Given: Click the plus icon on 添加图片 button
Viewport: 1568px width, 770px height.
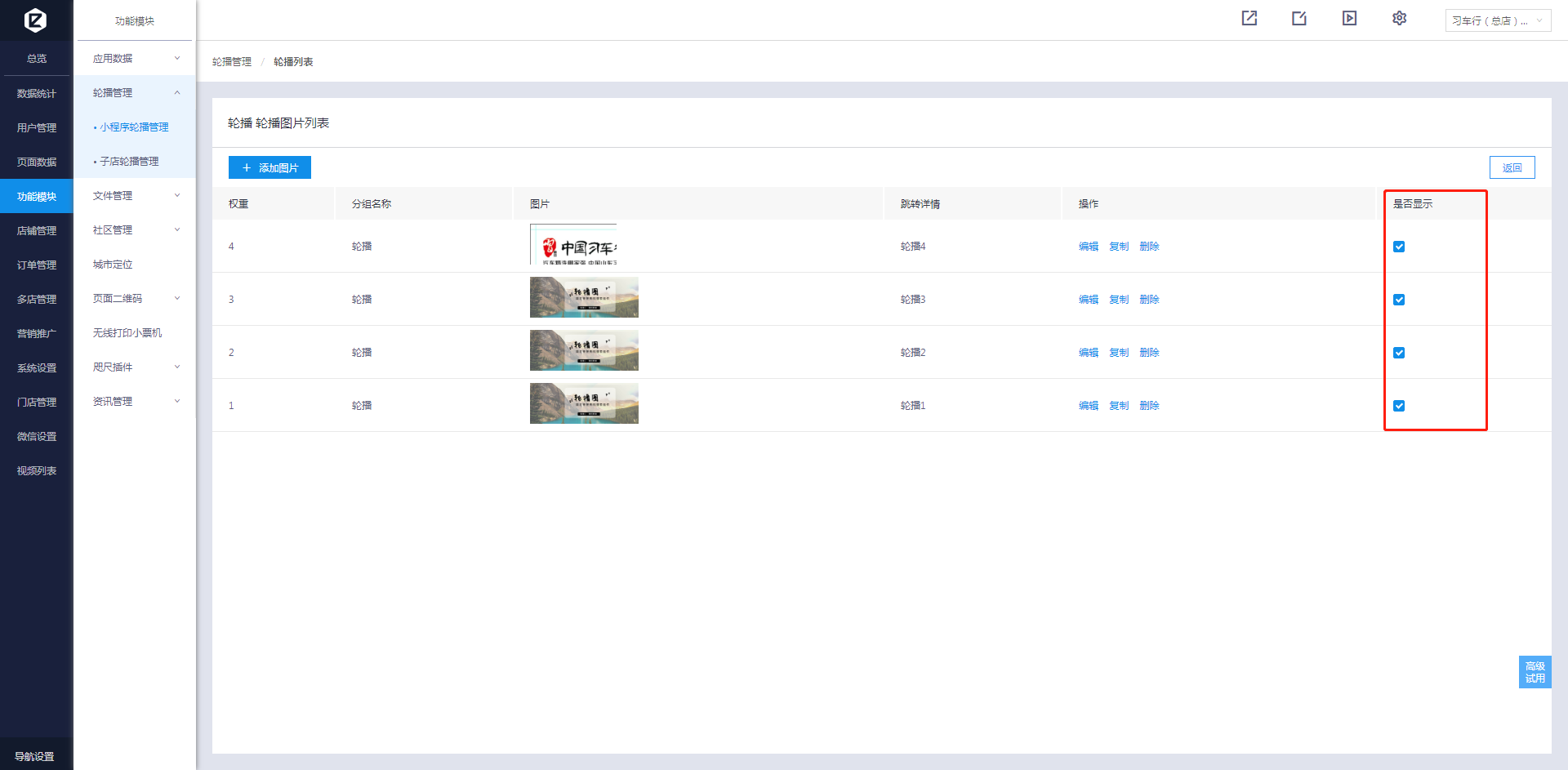Looking at the screenshot, I should (247, 167).
